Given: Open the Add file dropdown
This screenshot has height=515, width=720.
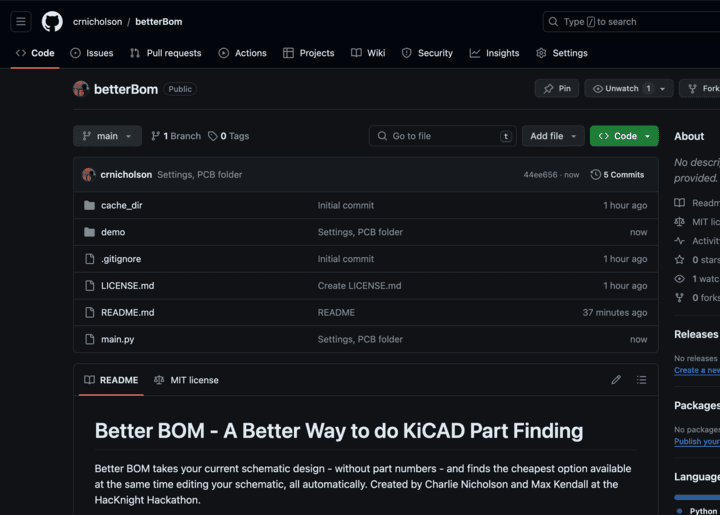Looking at the screenshot, I should tap(553, 136).
